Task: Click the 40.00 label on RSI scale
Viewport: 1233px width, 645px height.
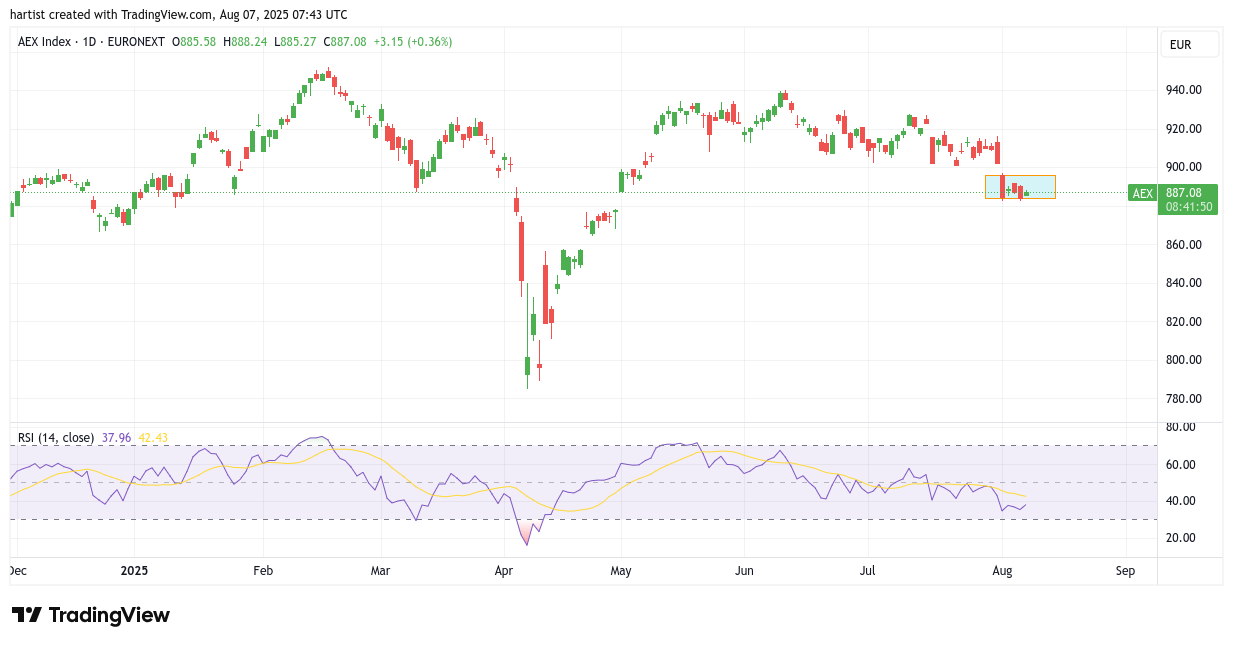Action: pyautogui.click(x=1181, y=501)
